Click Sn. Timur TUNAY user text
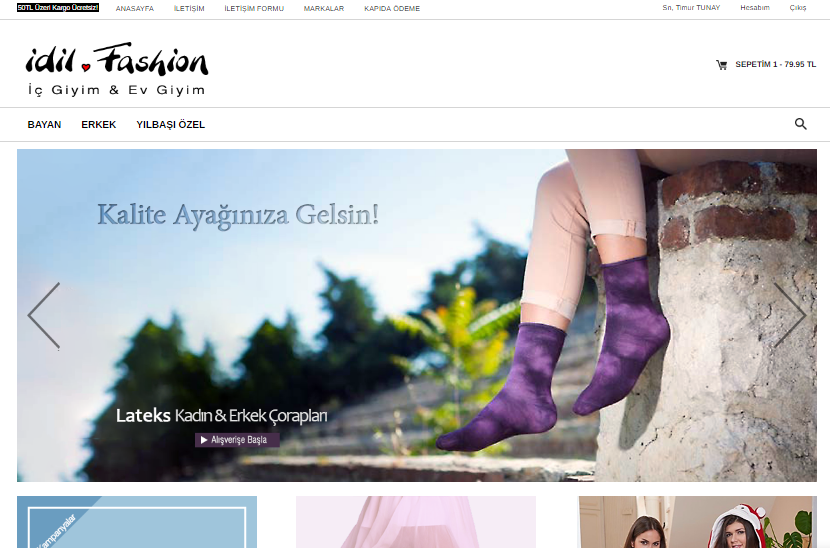The image size is (830, 548). (691, 8)
